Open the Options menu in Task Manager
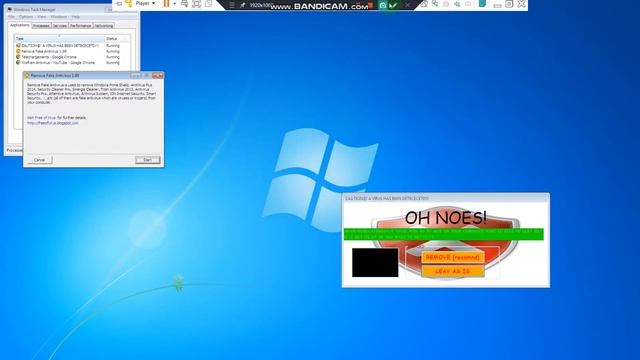This screenshot has width=640, height=360. tap(26, 17)
